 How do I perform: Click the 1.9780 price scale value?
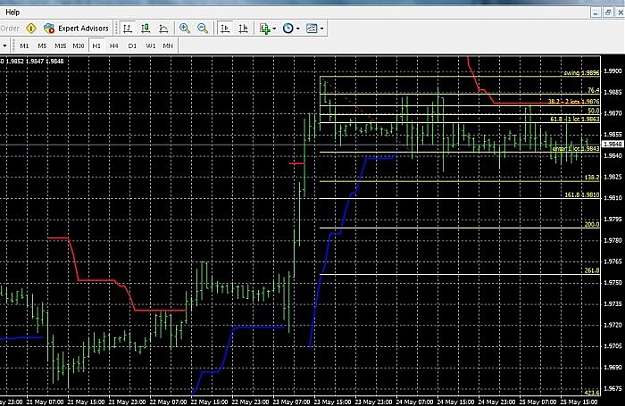tap(613, 240)
